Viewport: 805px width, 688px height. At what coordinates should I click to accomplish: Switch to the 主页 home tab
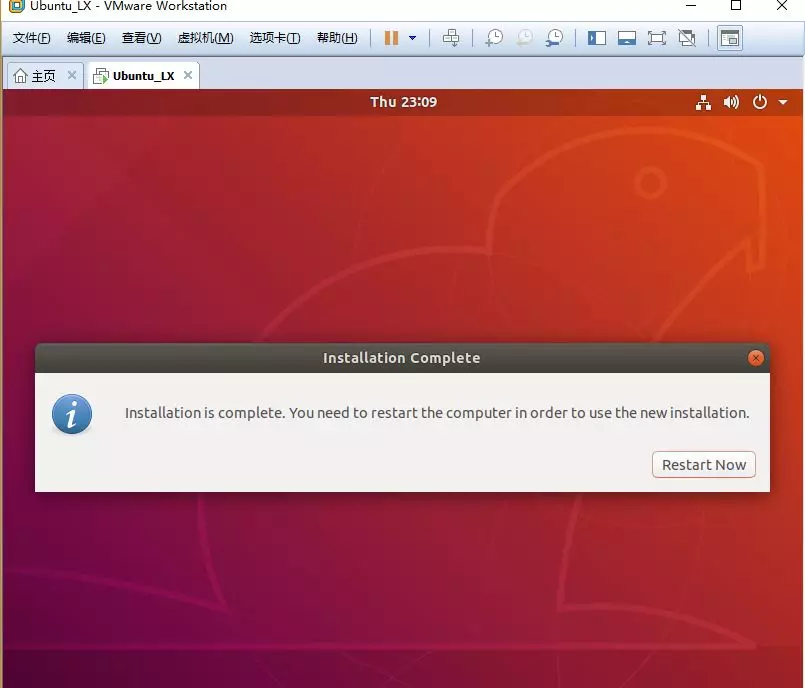pos(34,76)
